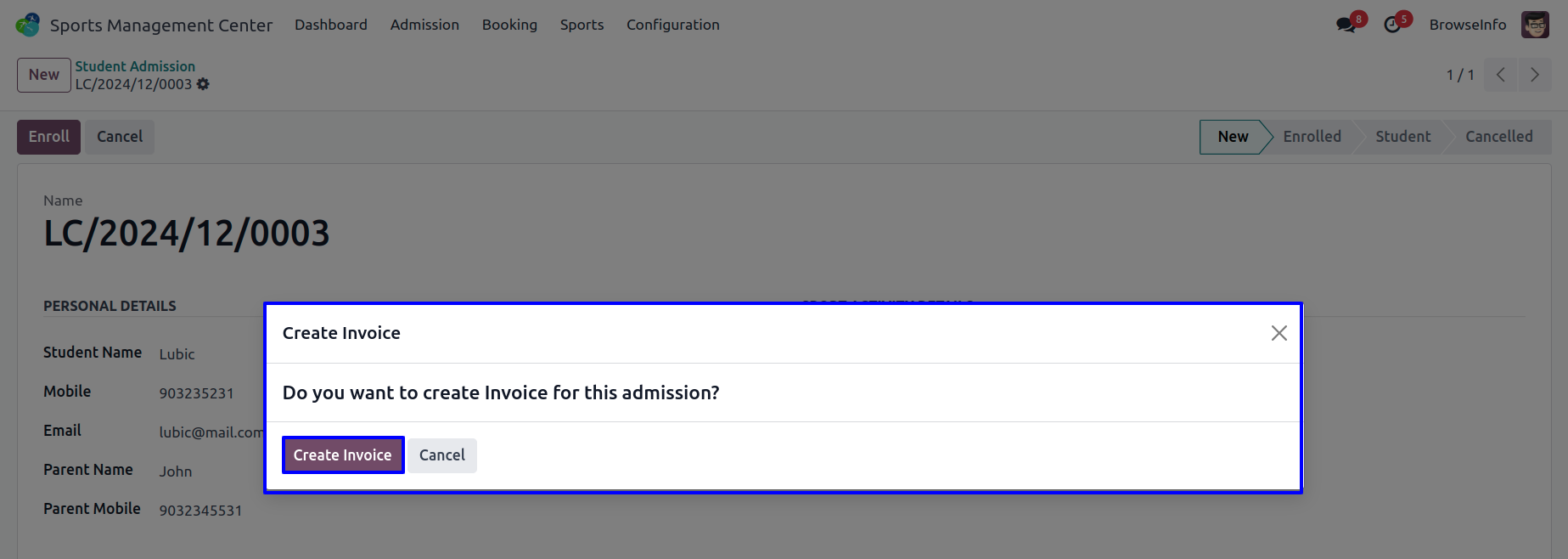Click the Student Name field value Lubic
Screen dimensions: 1568x559
click(x=177, y=354)
